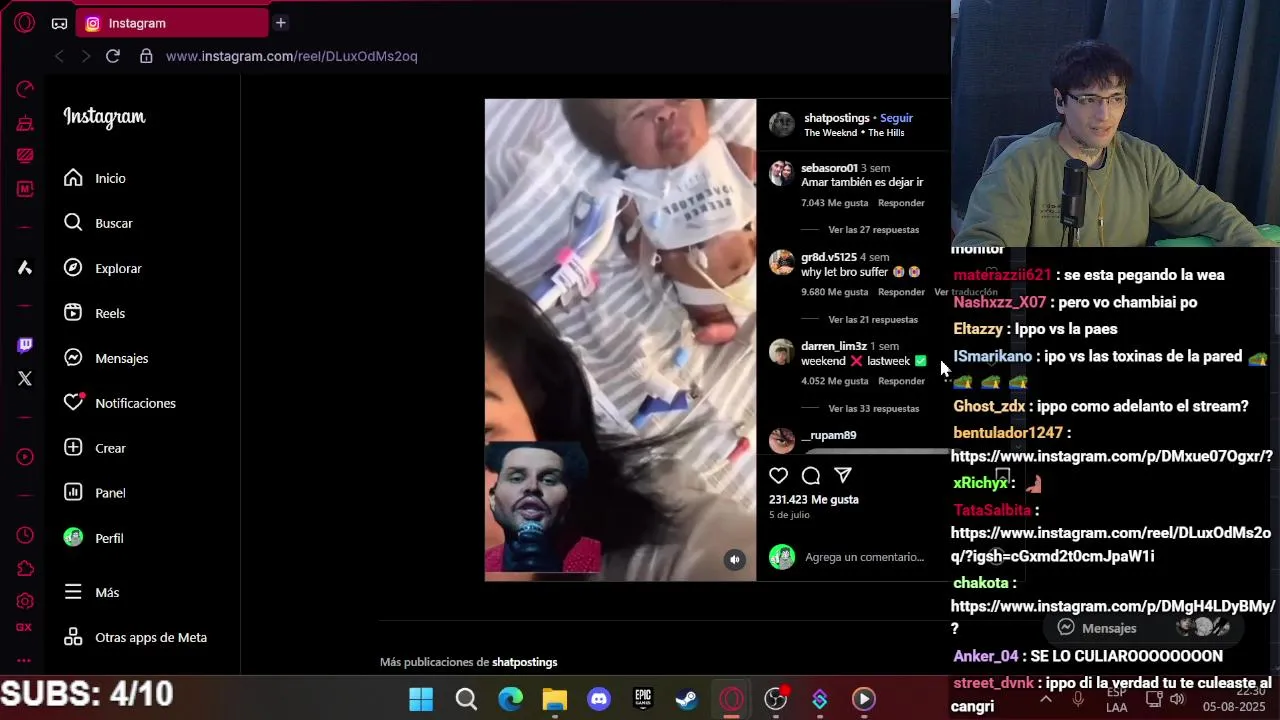Open Opera three-dots sidebar more menu
1280x720 pixels.
tap(25, 660)
